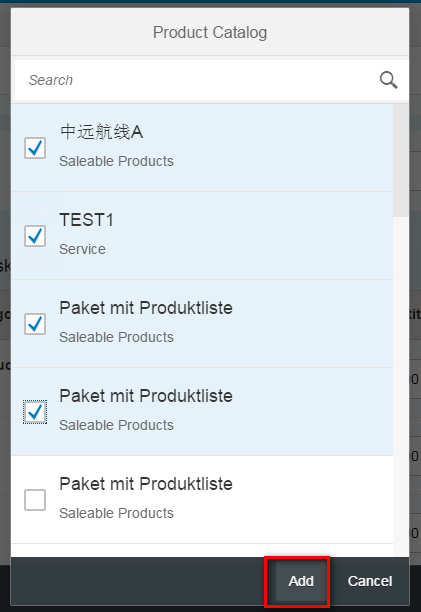Uncheck the 中远航线A checkbox
This screenshot has width=421, height=612.
pos(35,148)
